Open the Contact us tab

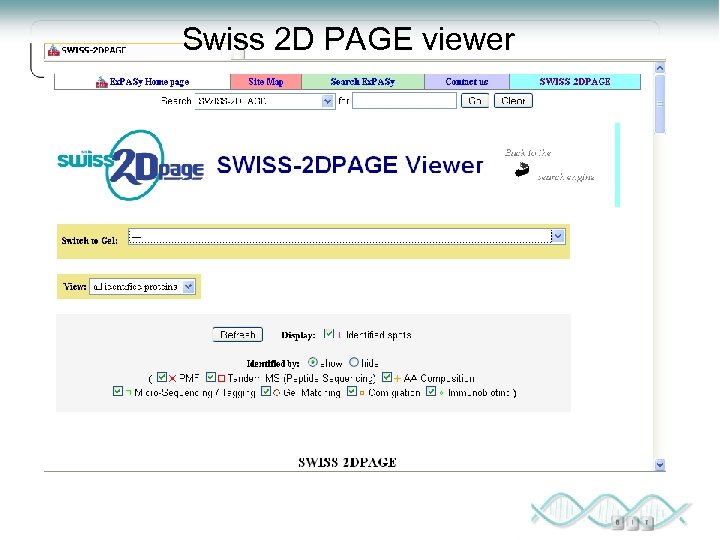467,82
